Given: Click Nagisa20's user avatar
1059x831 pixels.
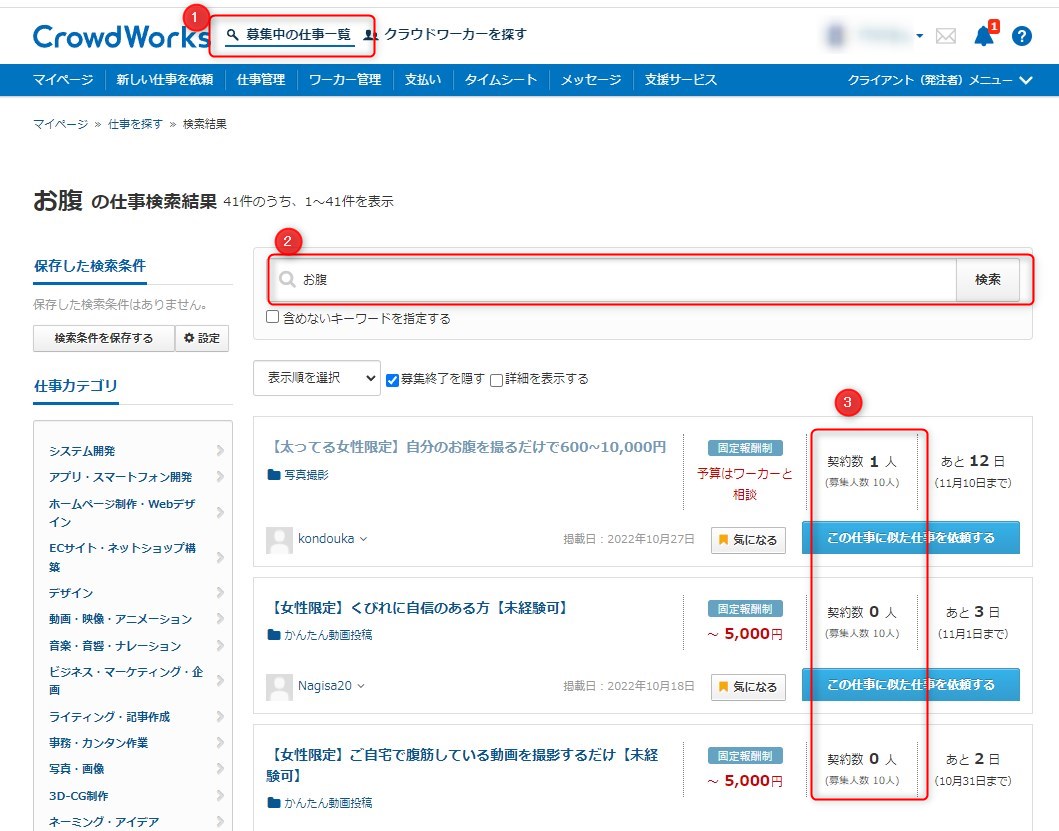Looking at the screenshot, I should click(x=279, y=687).
